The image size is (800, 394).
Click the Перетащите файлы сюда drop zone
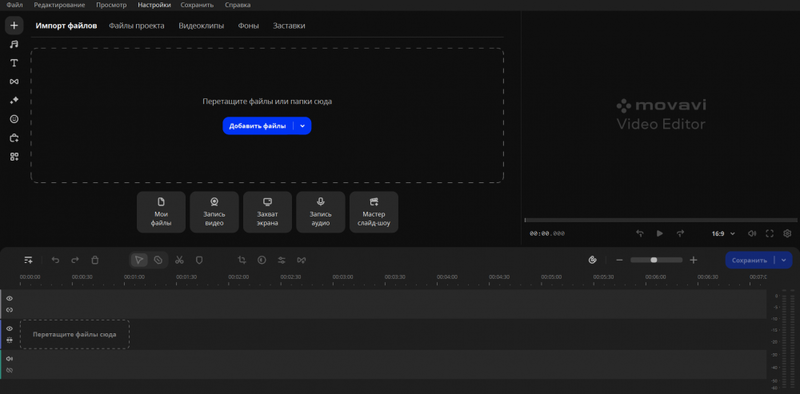(74, 335)
